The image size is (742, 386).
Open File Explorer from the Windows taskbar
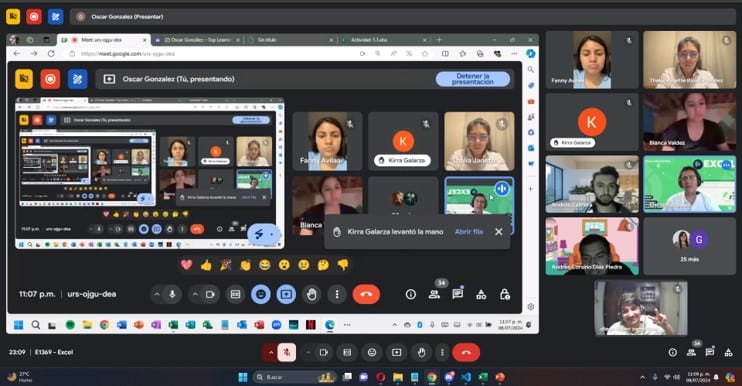coord(398,377)
